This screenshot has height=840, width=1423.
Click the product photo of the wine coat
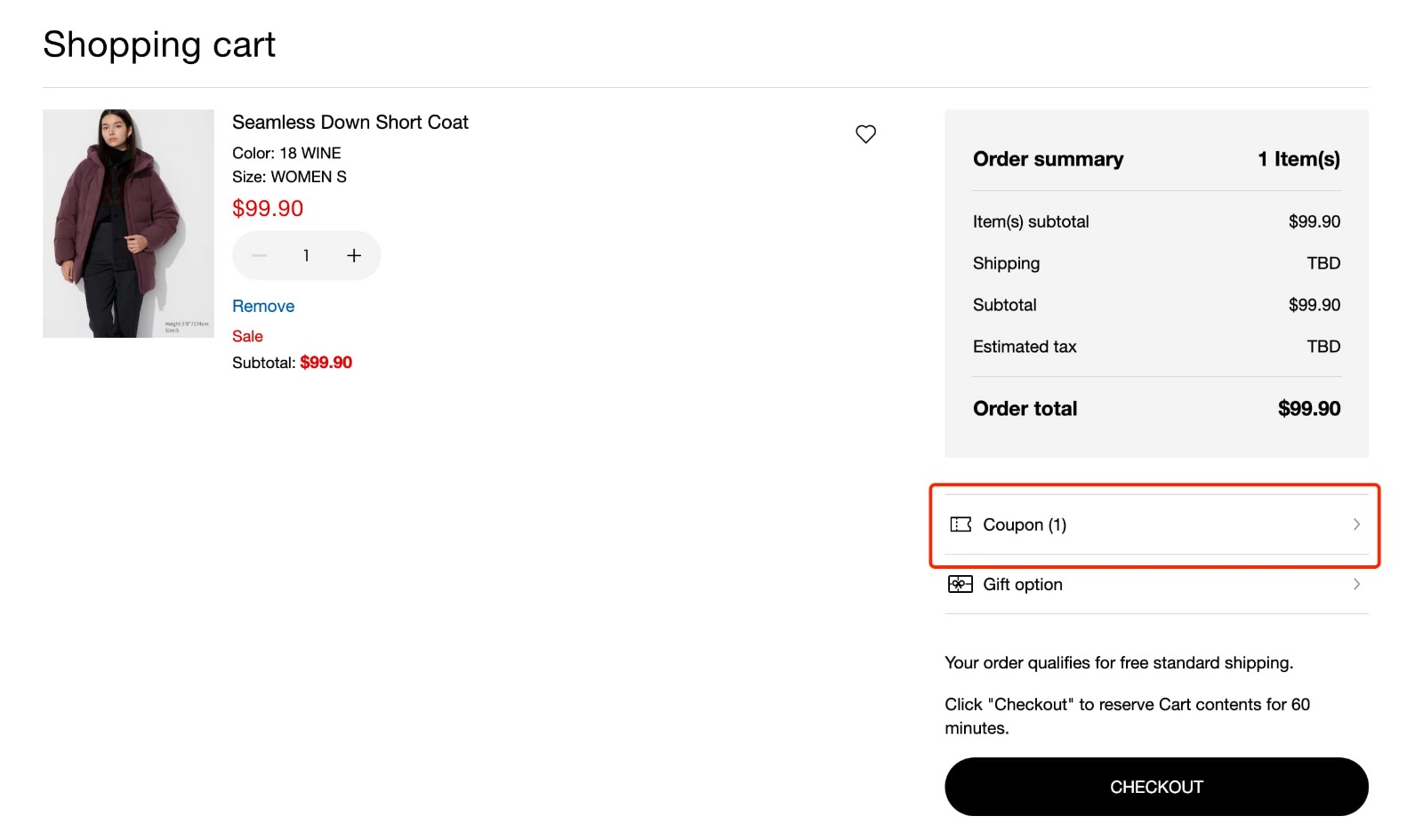pos(128,223)
